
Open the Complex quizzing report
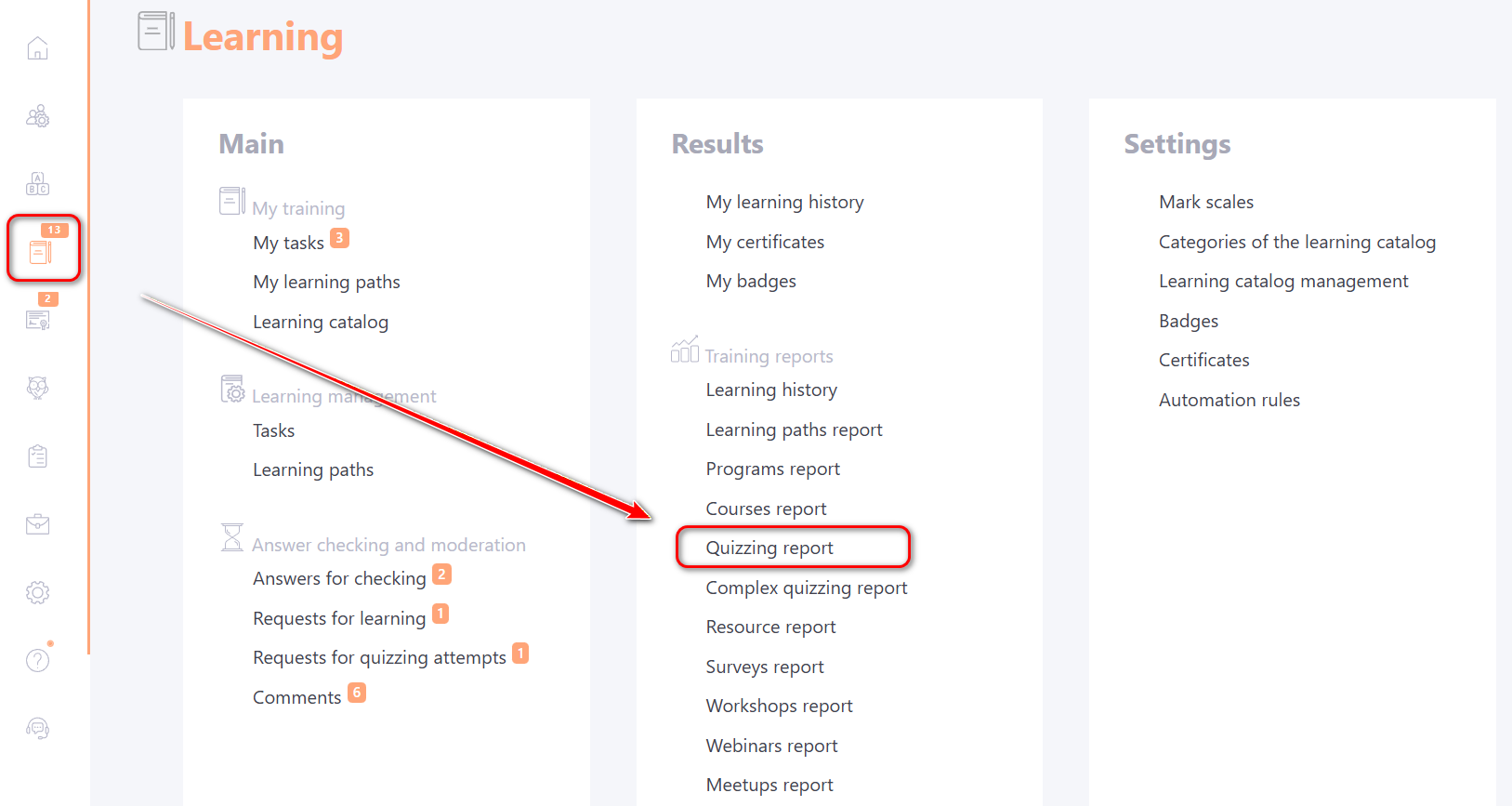pos(807,588)
